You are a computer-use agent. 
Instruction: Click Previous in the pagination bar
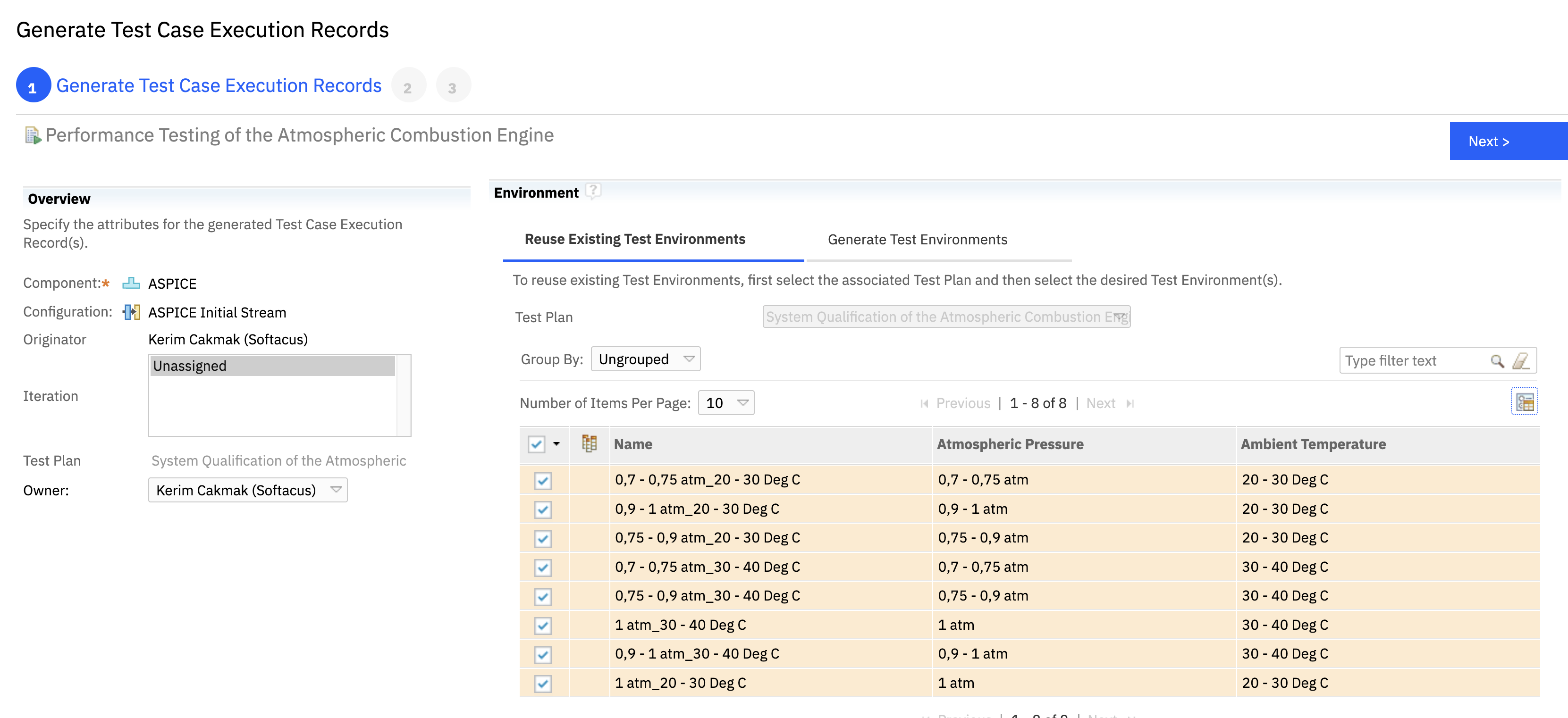963,403
